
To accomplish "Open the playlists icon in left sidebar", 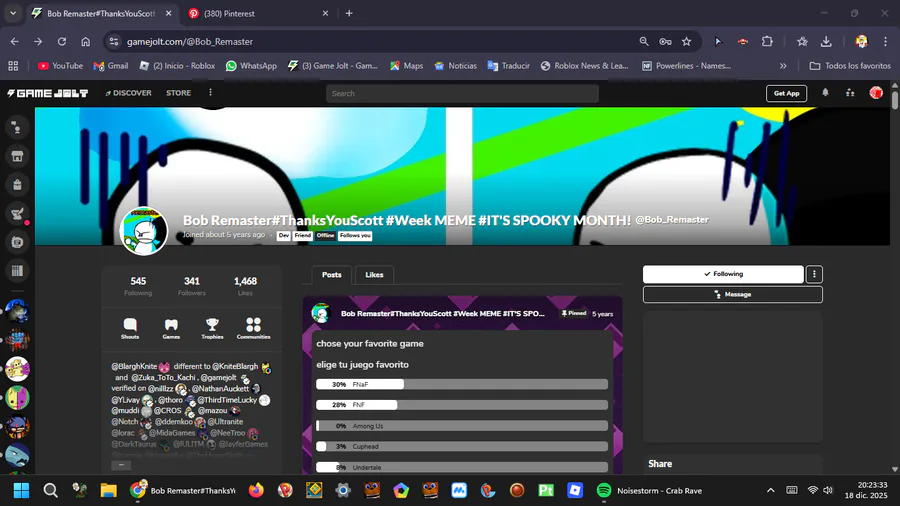I will click(x=17, y=271).
